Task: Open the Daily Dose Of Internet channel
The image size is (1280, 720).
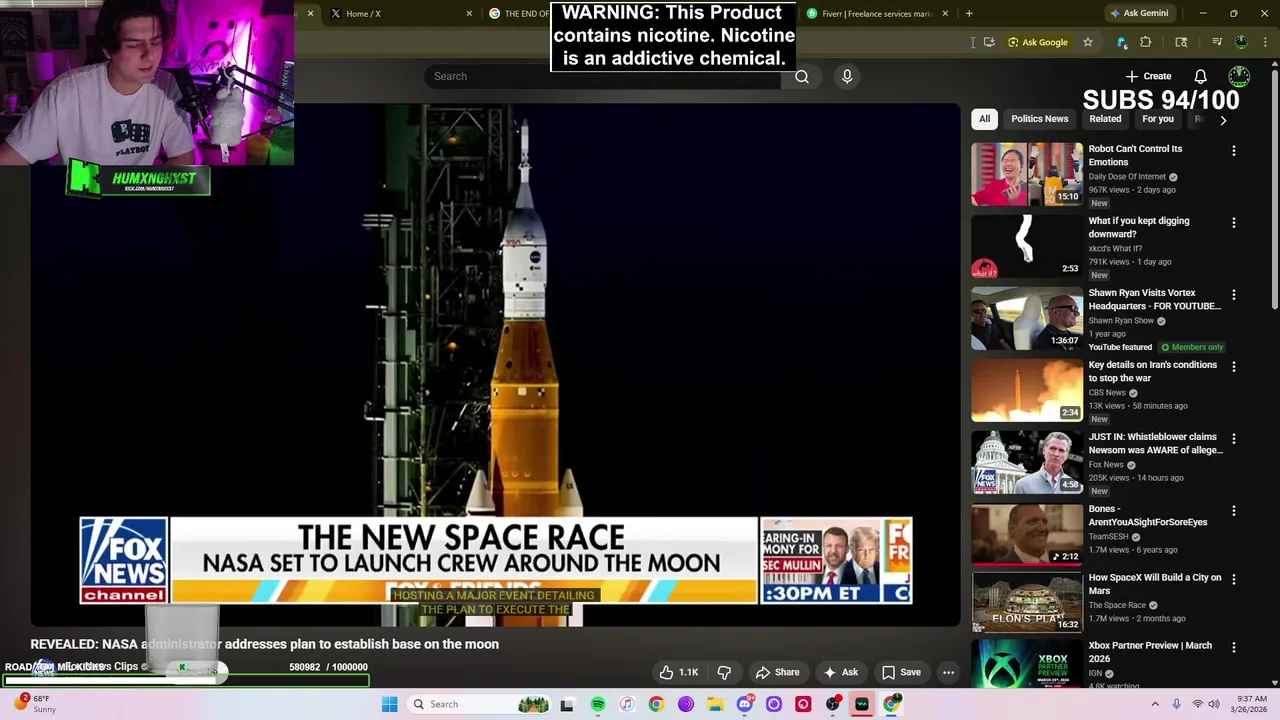Action: click(1127, 177)
